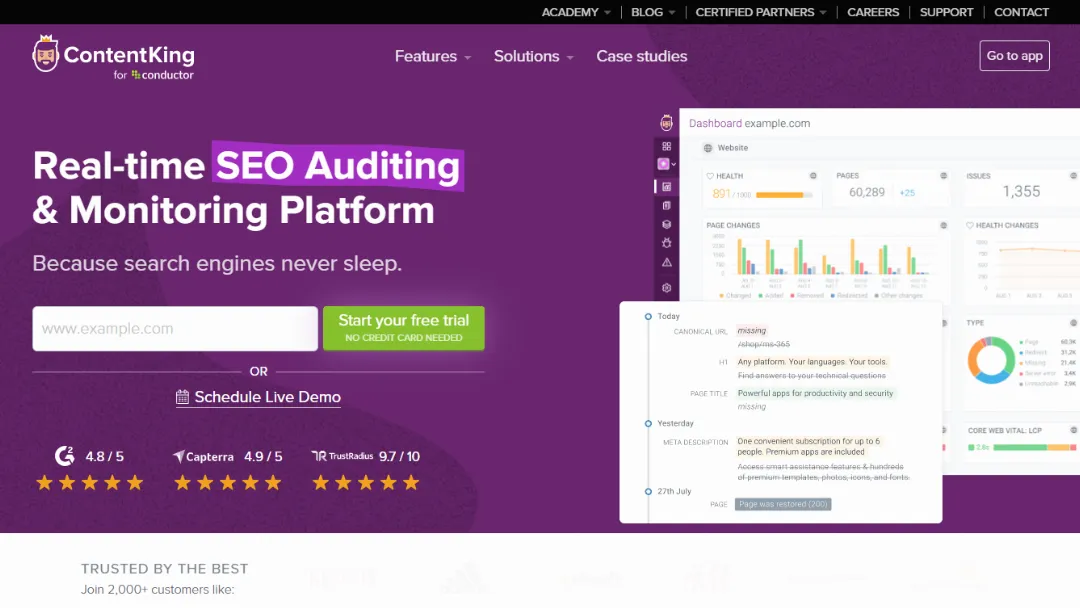Click the bug-shaped Issues icon in the sidebar
The height and width of the screenshot is (608, 1080).
pyautogui.click(x=666, y=244)
